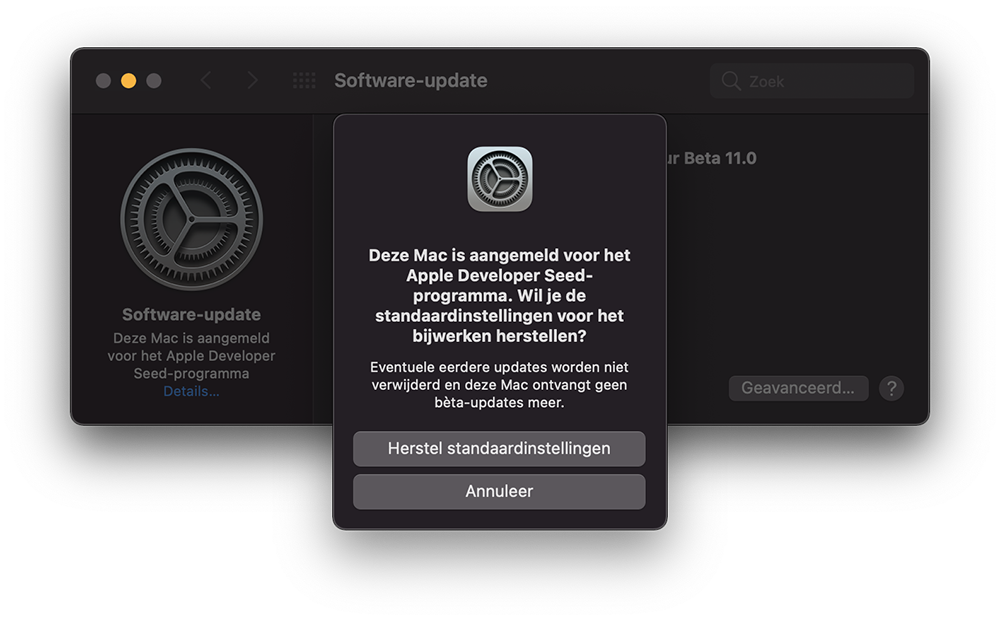Viewport: 1000px width, 623px height.
Task: Go forward with the right chevron
Action: 253,80
